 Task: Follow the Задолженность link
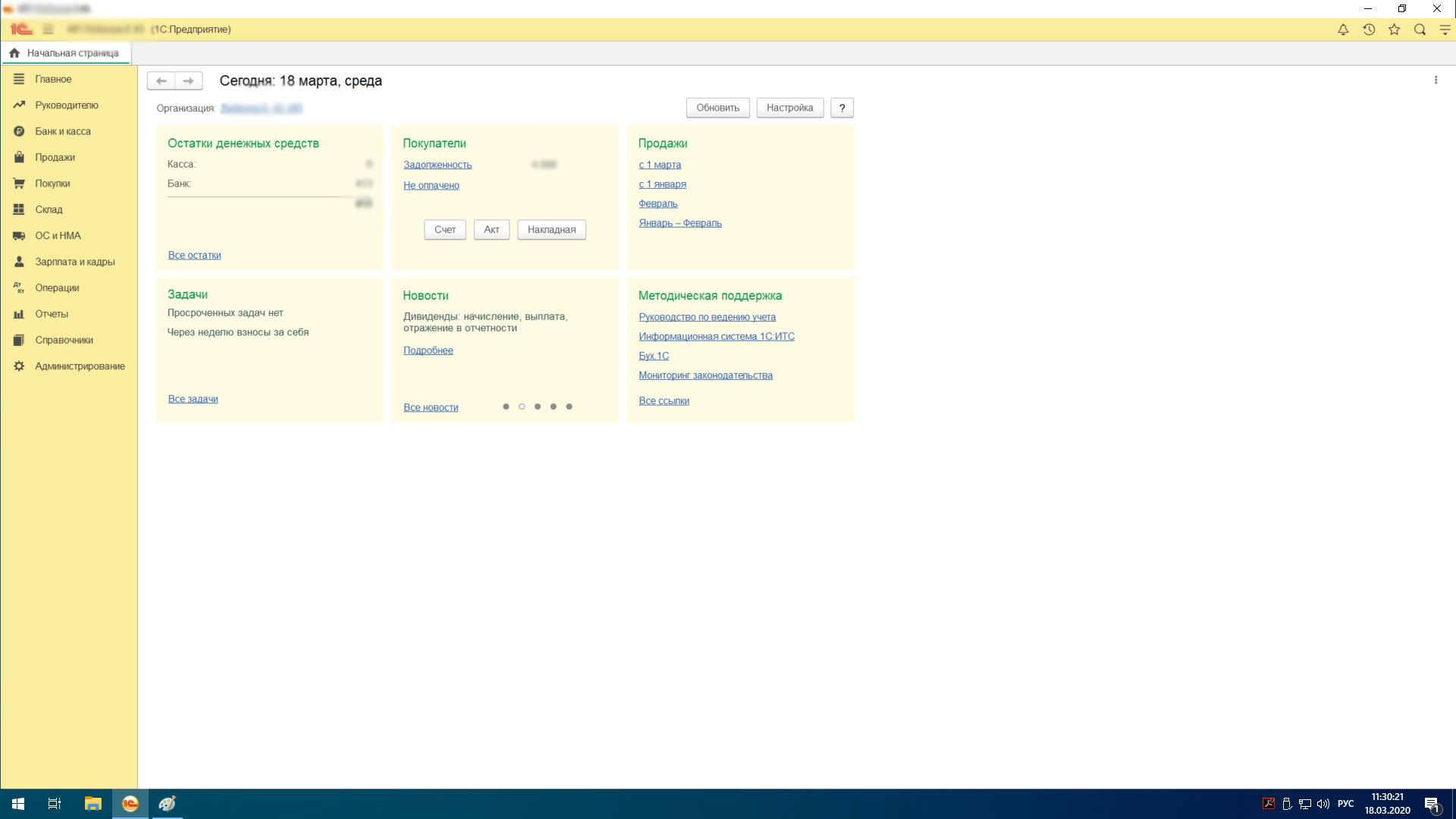coord(437,165)
